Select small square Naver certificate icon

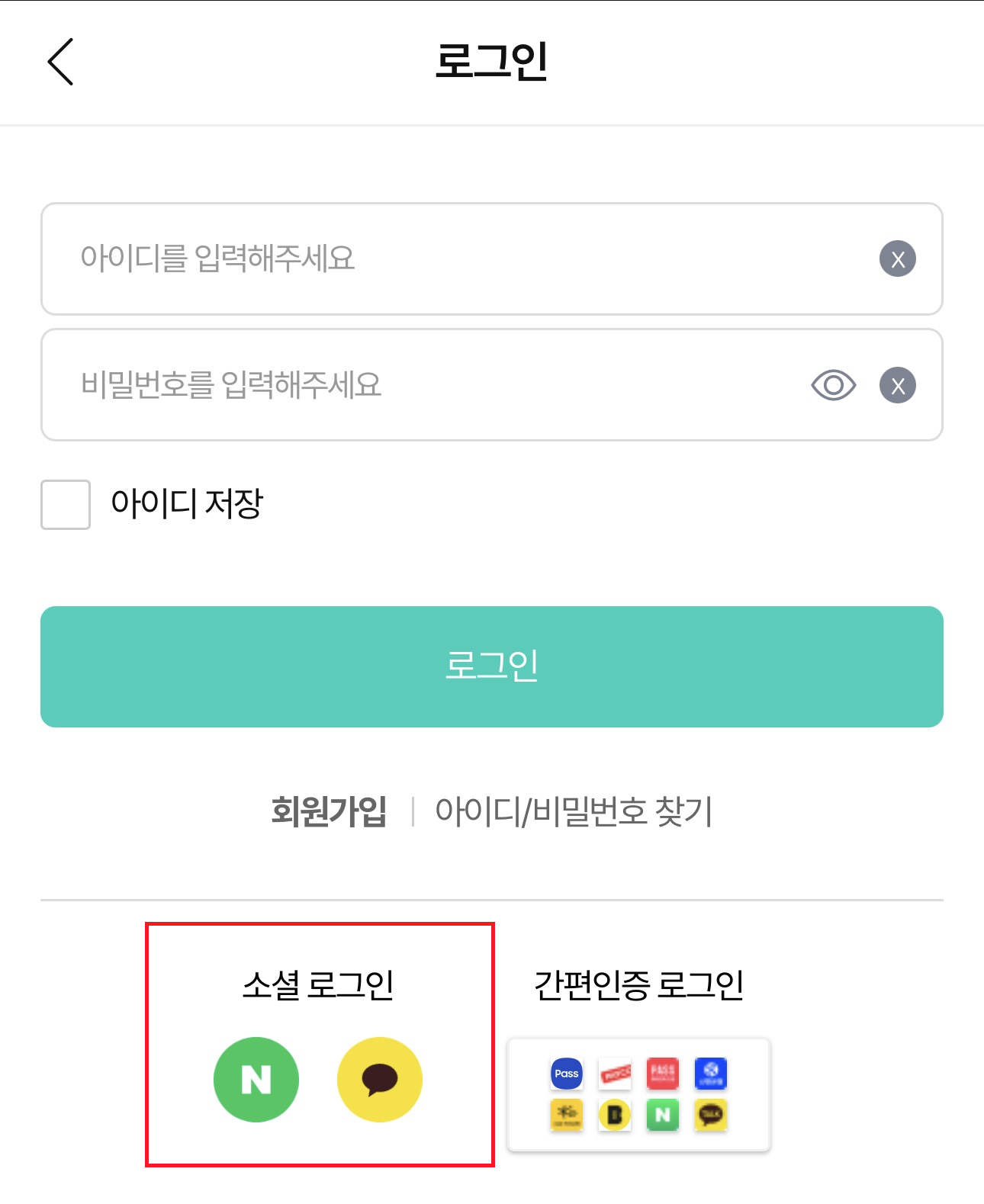[x=663, y=1116]
